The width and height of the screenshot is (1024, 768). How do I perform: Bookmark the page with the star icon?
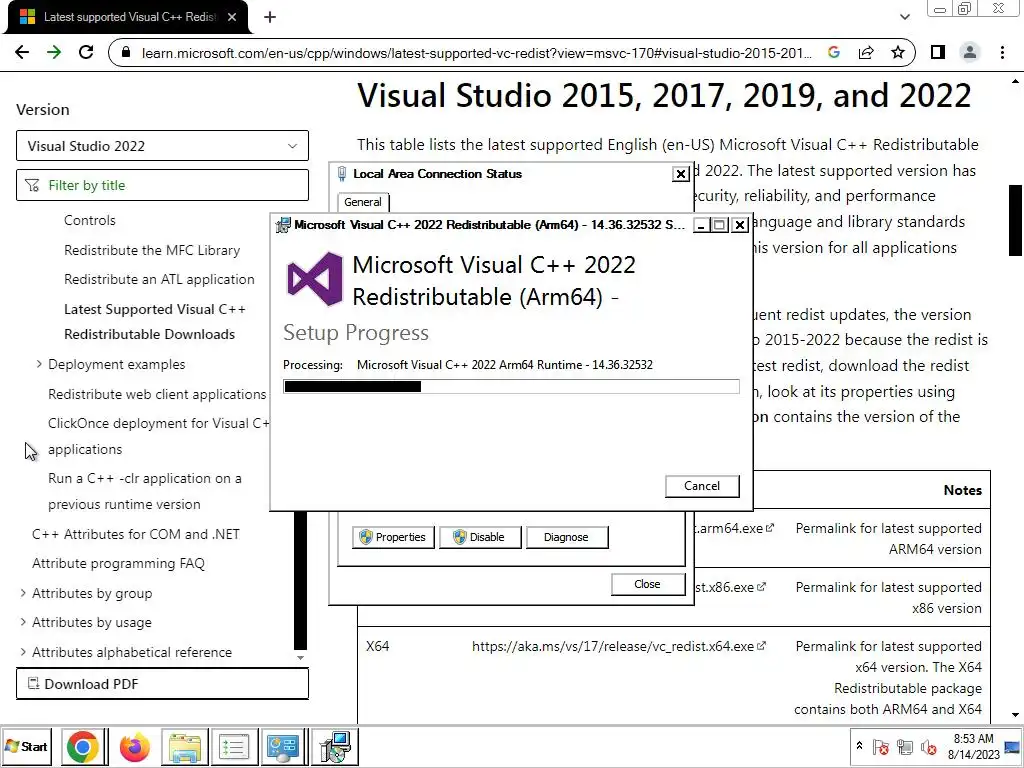pyautogui.click(x=898, y=52)
